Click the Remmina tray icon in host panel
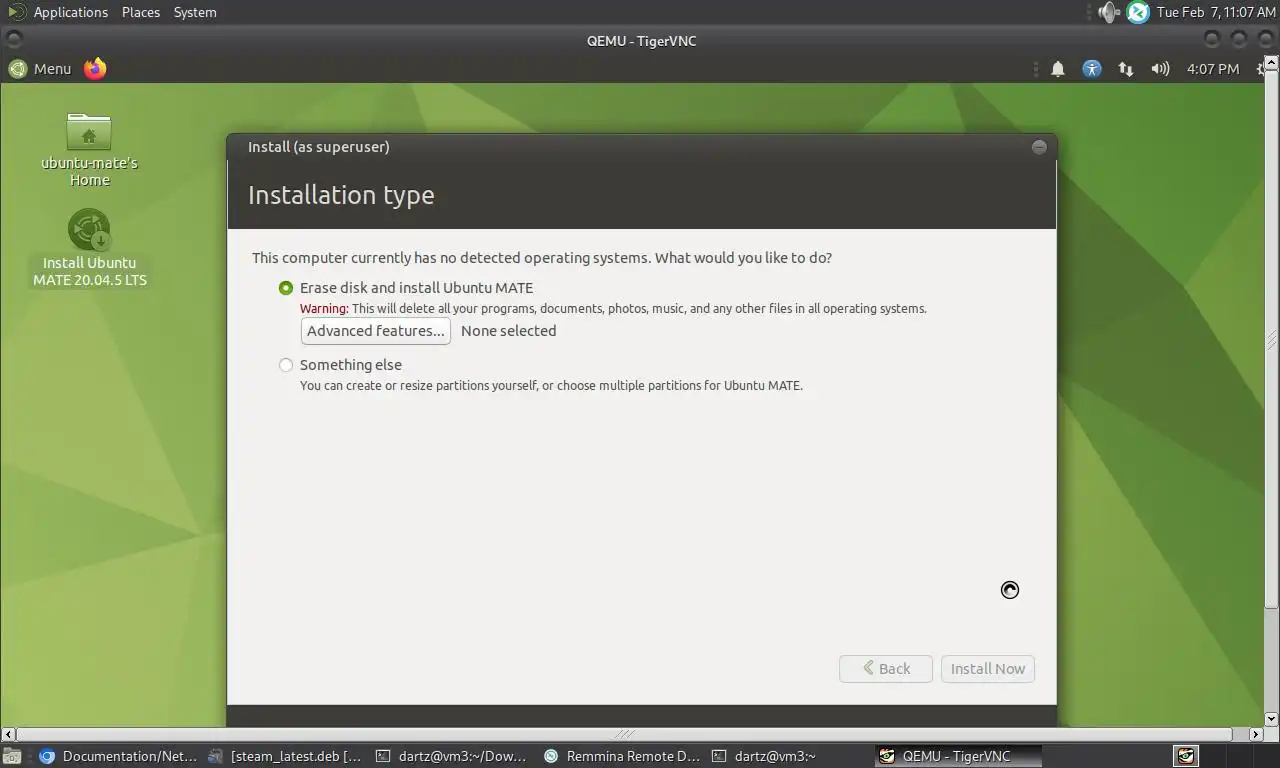This screenshot has height=768, width=1280. tap(1138, 12)
